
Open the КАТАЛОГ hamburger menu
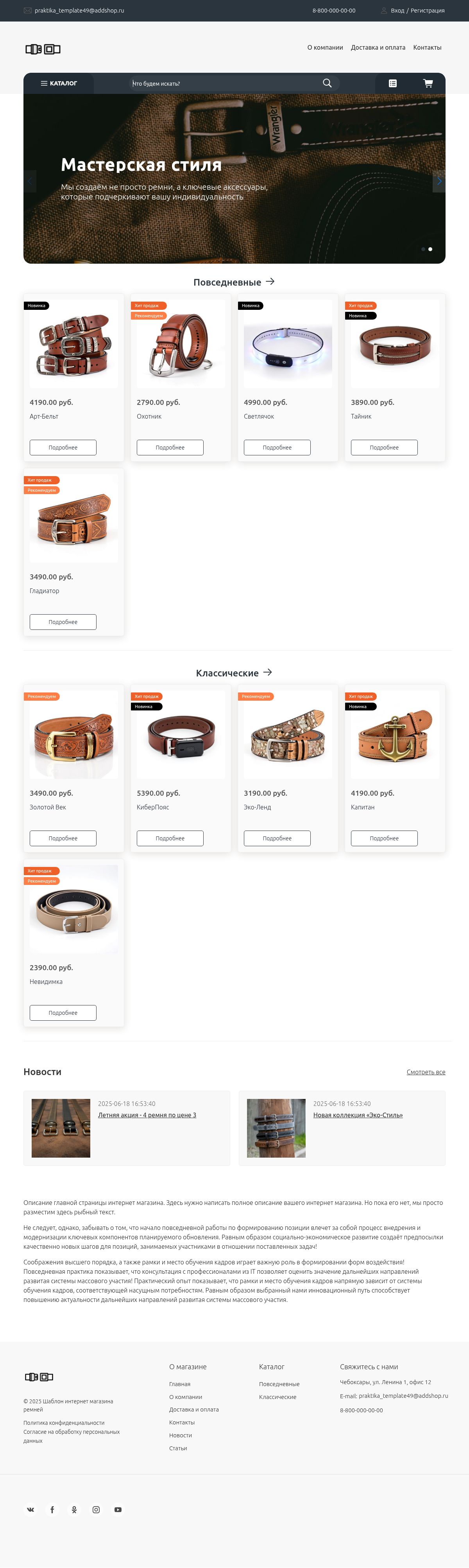(x=58, y=83)
